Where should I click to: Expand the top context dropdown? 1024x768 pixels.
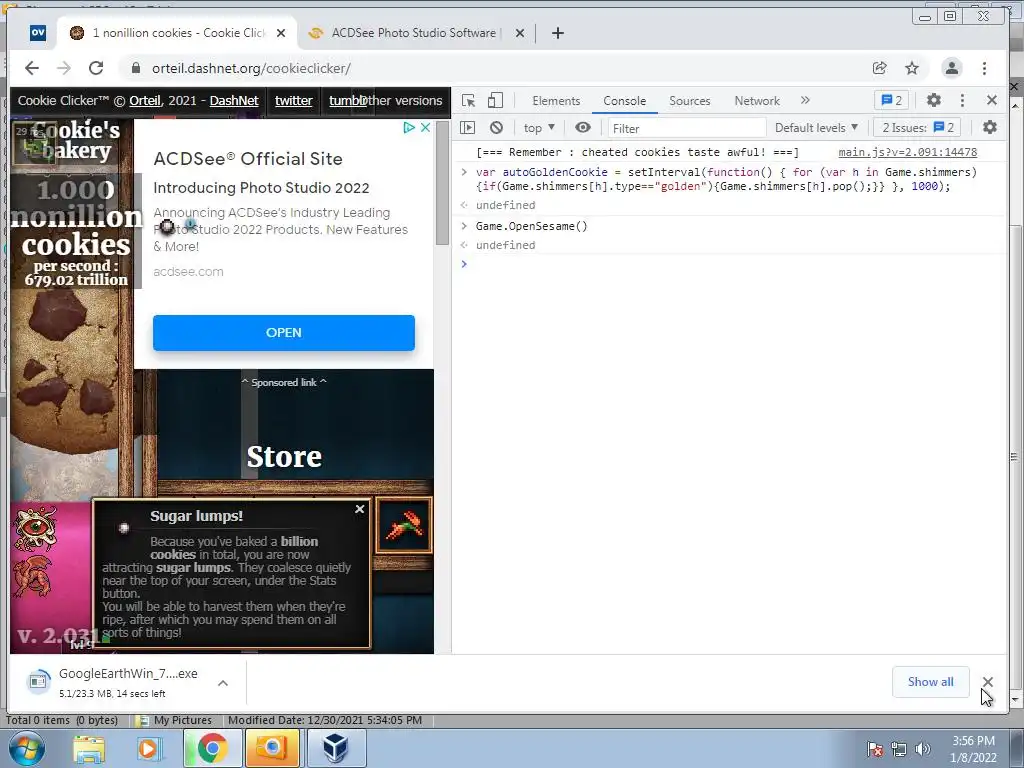click(539, 127)
